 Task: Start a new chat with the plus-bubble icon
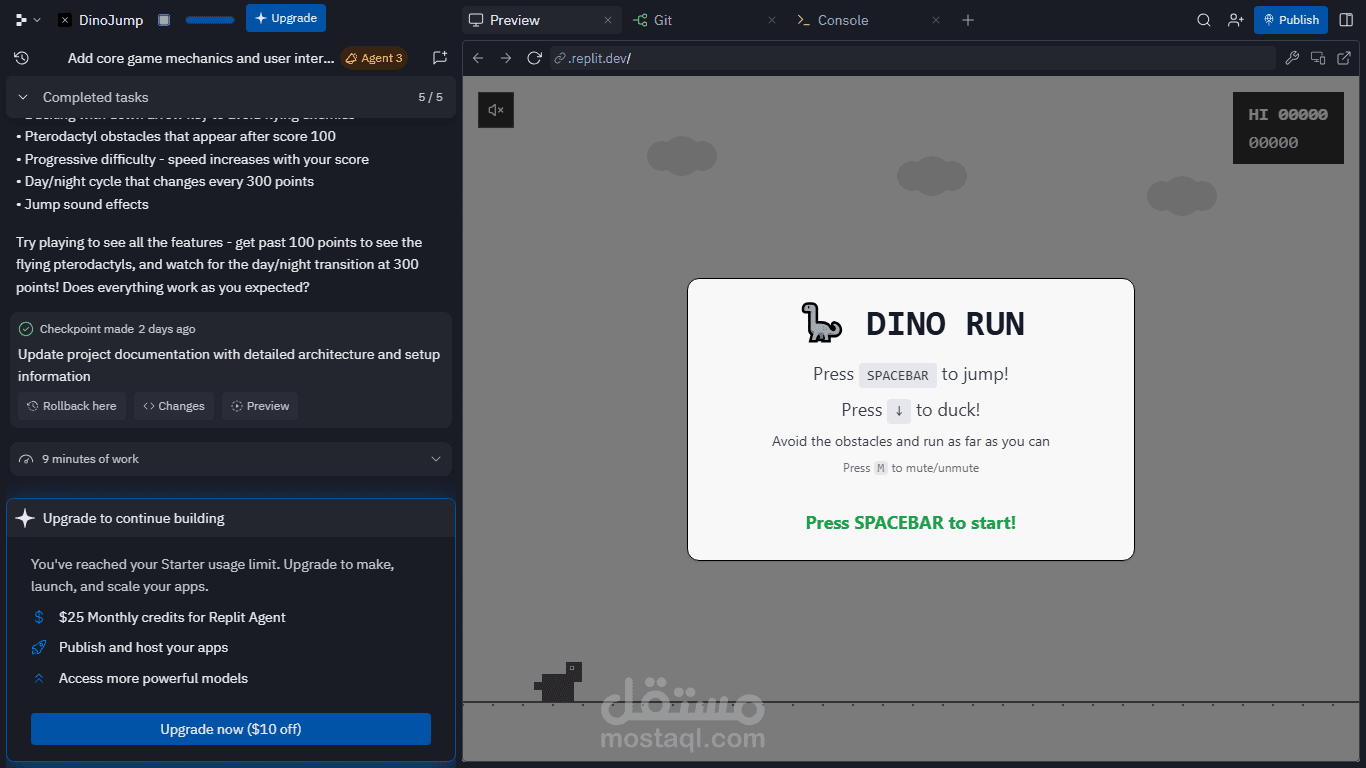pyautogui.click(x=440, y=58)
